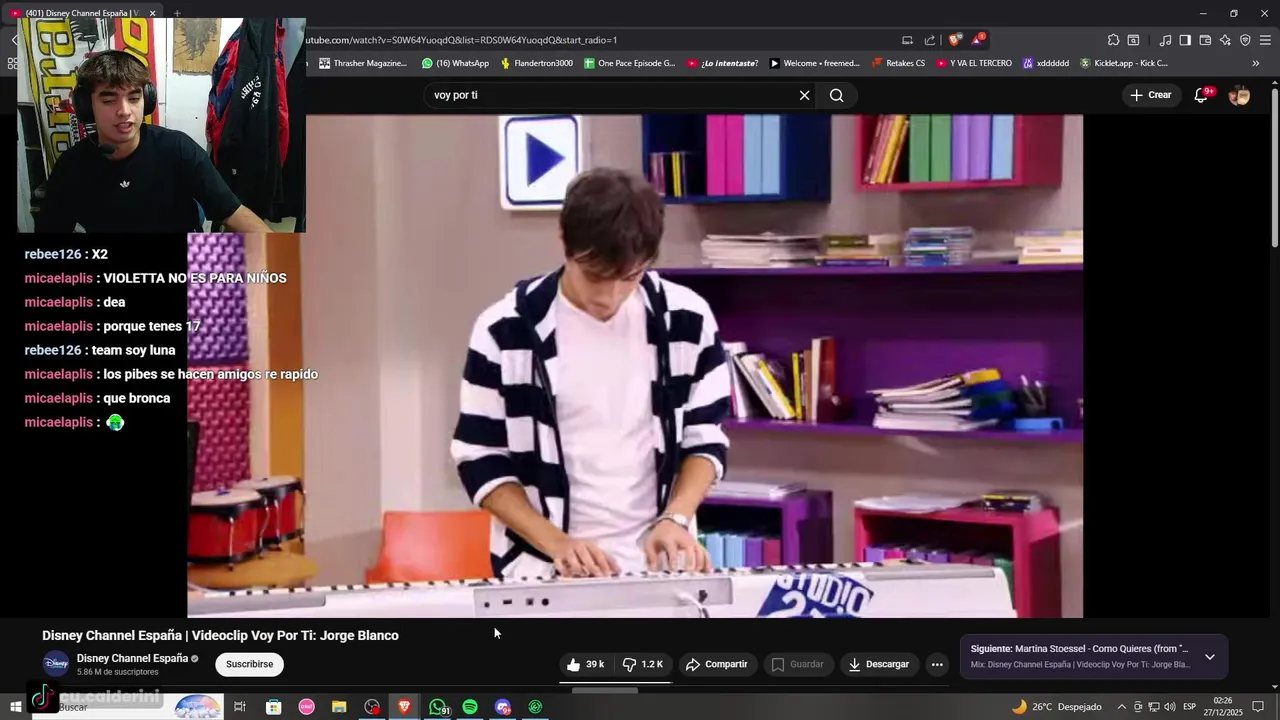Screen dimensions: 1280x720
Task: Expand the next-up playlist chevron
Action: pyautogui.click(x=1209, y=657)
